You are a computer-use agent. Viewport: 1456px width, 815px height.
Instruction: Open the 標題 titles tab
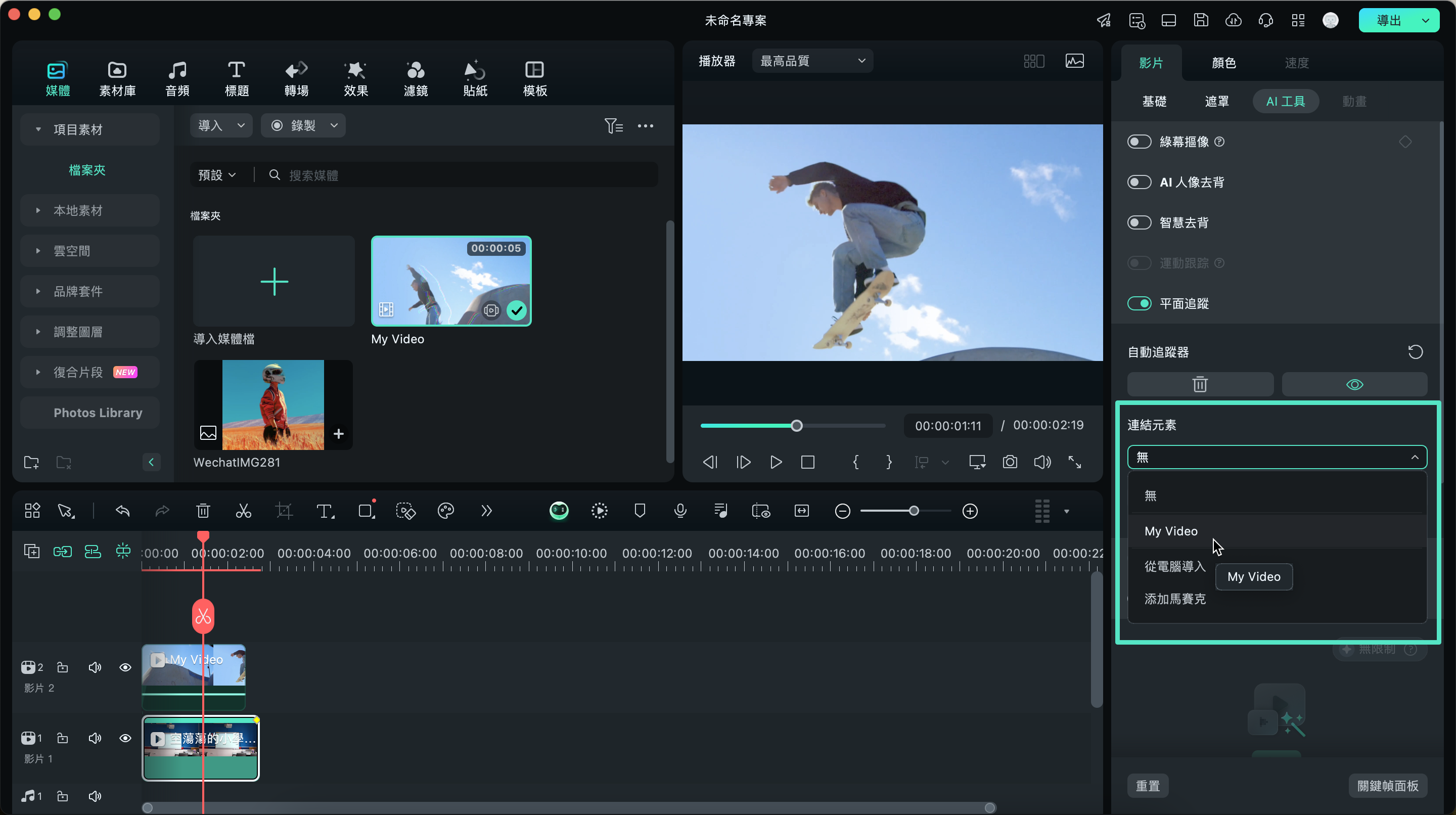pyautogui.click(x=236, y=78)
